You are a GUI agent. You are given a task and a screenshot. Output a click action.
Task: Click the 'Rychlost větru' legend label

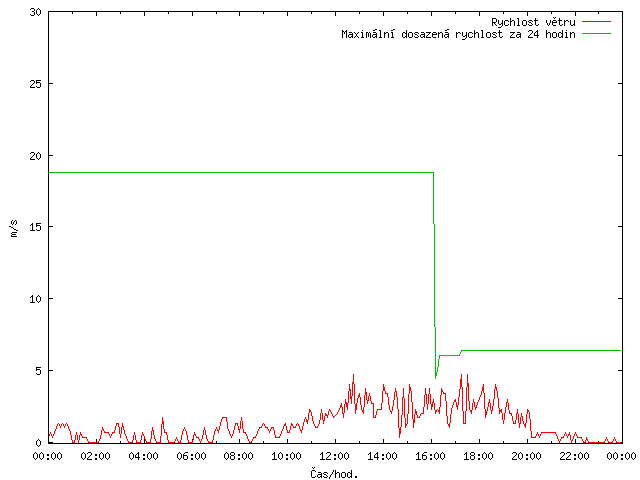pos(533,22)
